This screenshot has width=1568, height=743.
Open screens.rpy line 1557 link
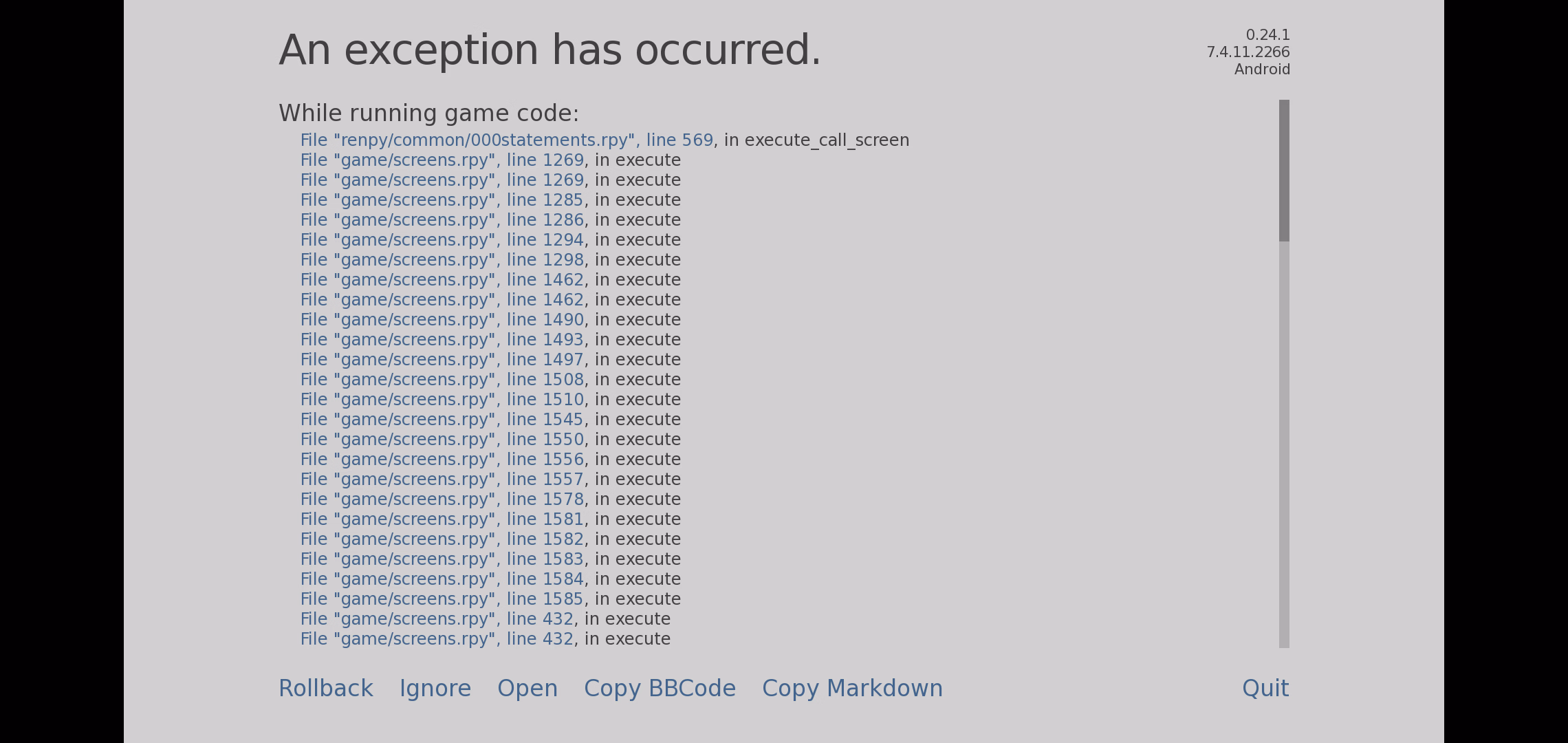coord(442,480)
